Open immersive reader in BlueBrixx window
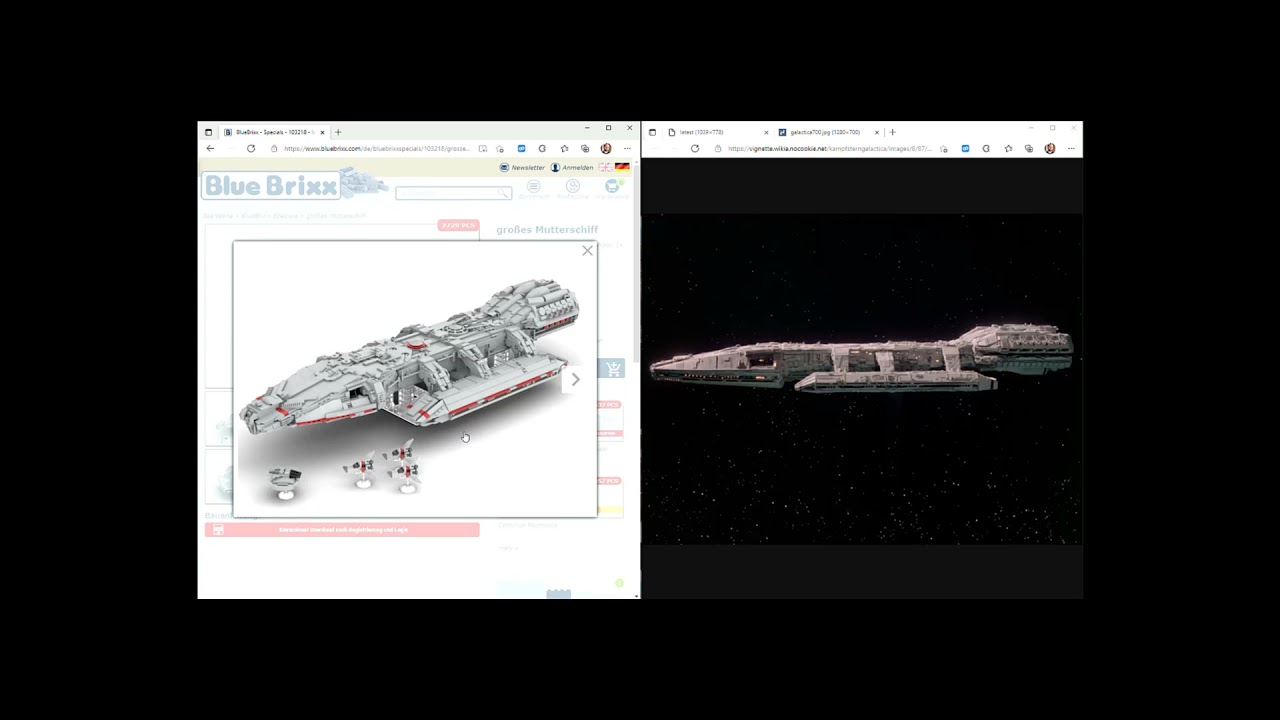The width and height of the screenshot is (1280, 720). [x=483, y=148]
